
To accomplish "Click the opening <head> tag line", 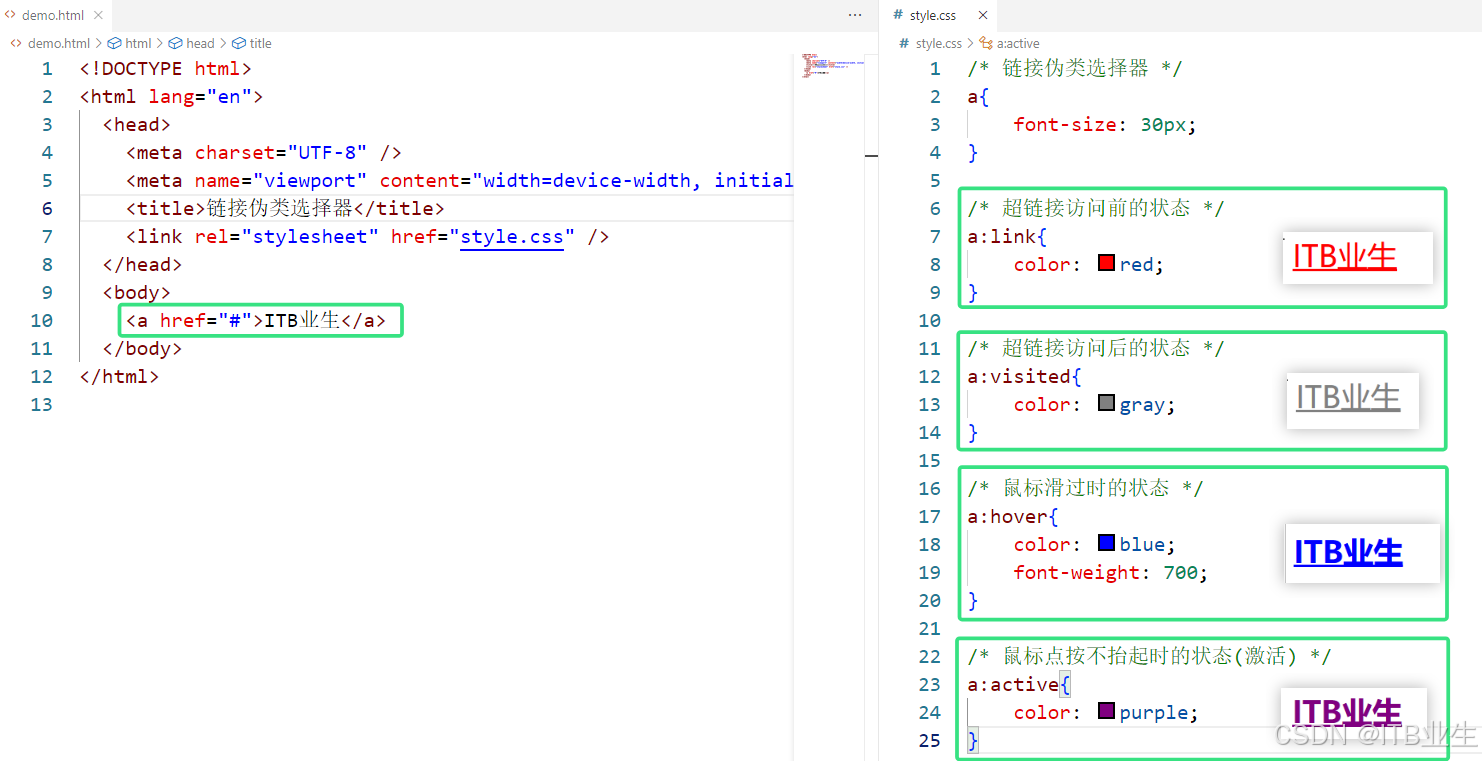I will 137,125.
